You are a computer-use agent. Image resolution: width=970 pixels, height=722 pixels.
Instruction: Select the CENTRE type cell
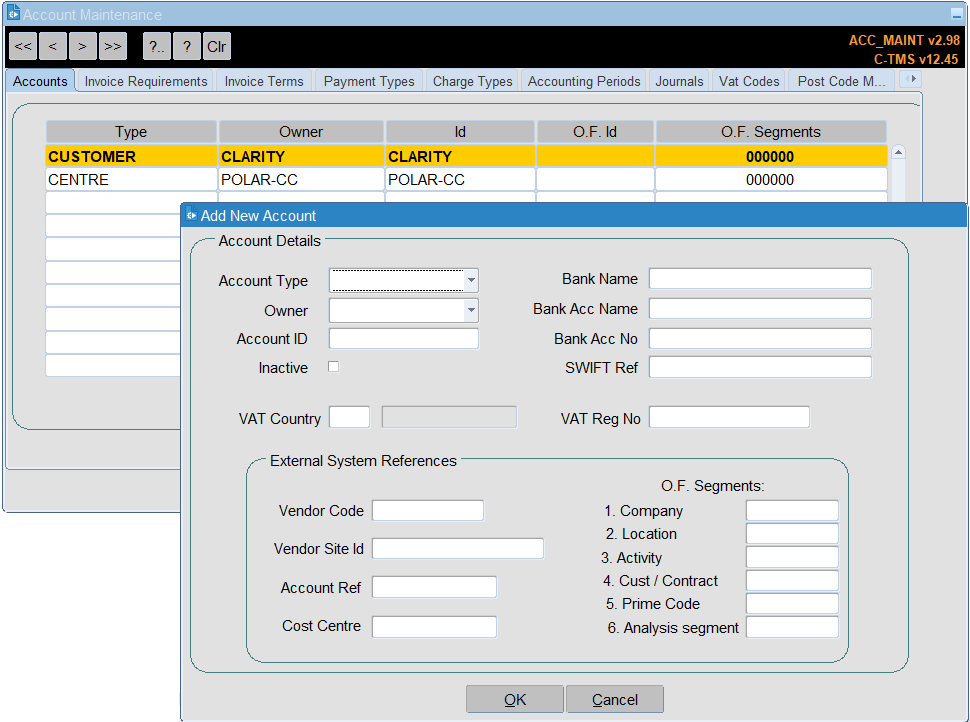coord(131,179)
